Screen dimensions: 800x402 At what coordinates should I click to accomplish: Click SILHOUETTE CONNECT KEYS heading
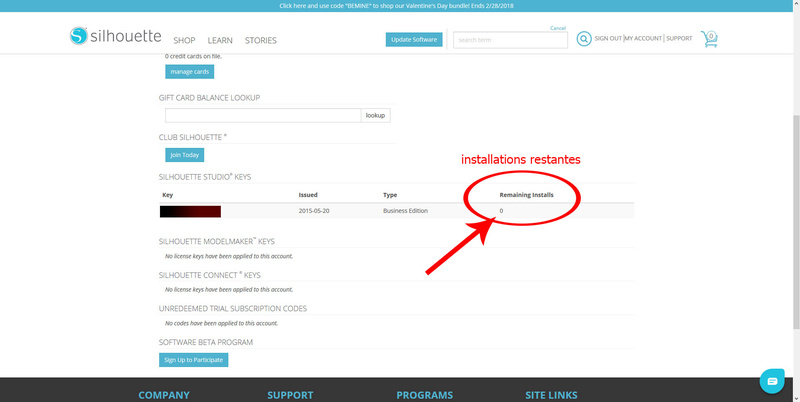pos(210,274)
